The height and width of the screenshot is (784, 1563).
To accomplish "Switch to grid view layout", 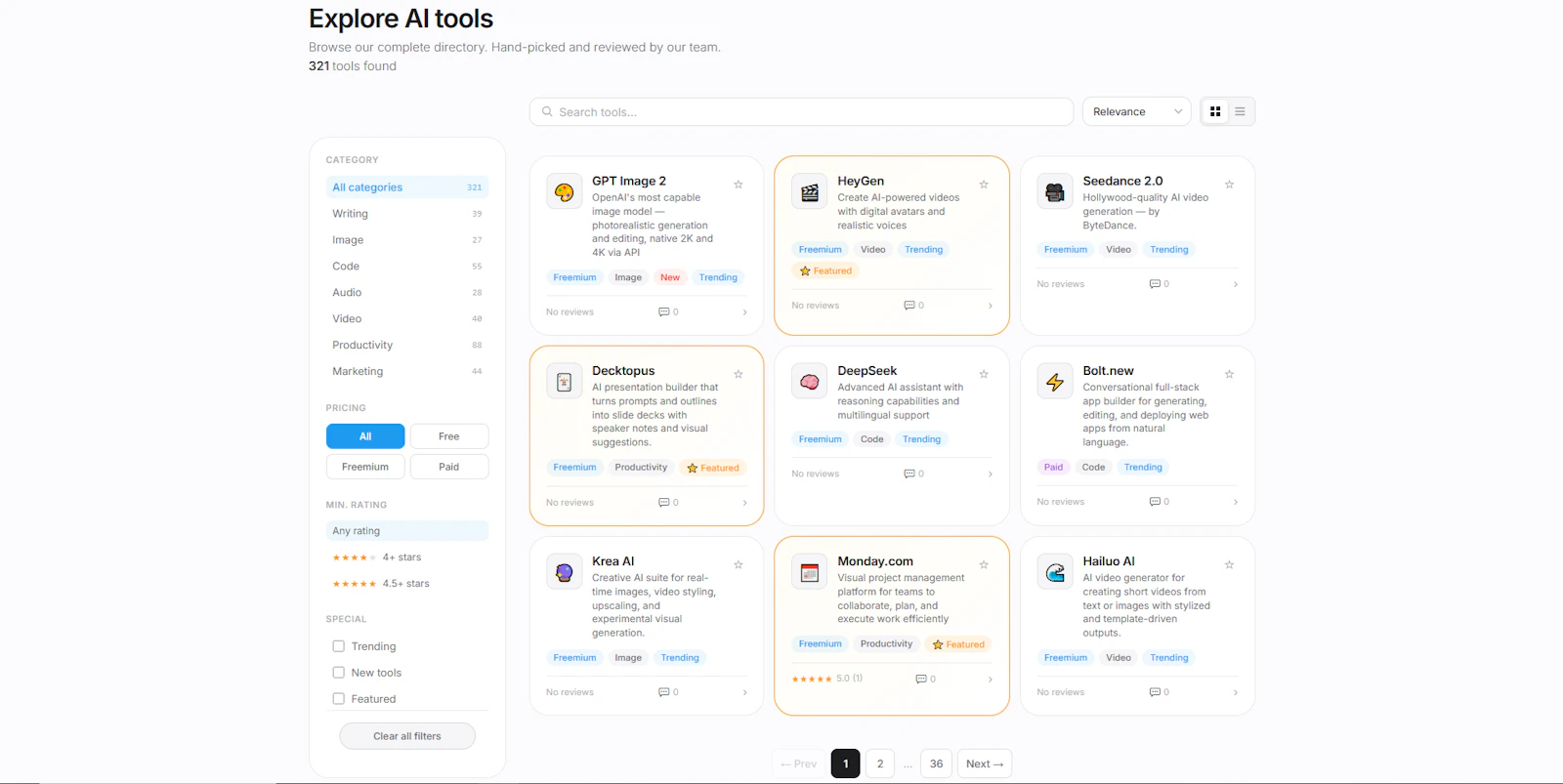I will tap(1215, 111).
